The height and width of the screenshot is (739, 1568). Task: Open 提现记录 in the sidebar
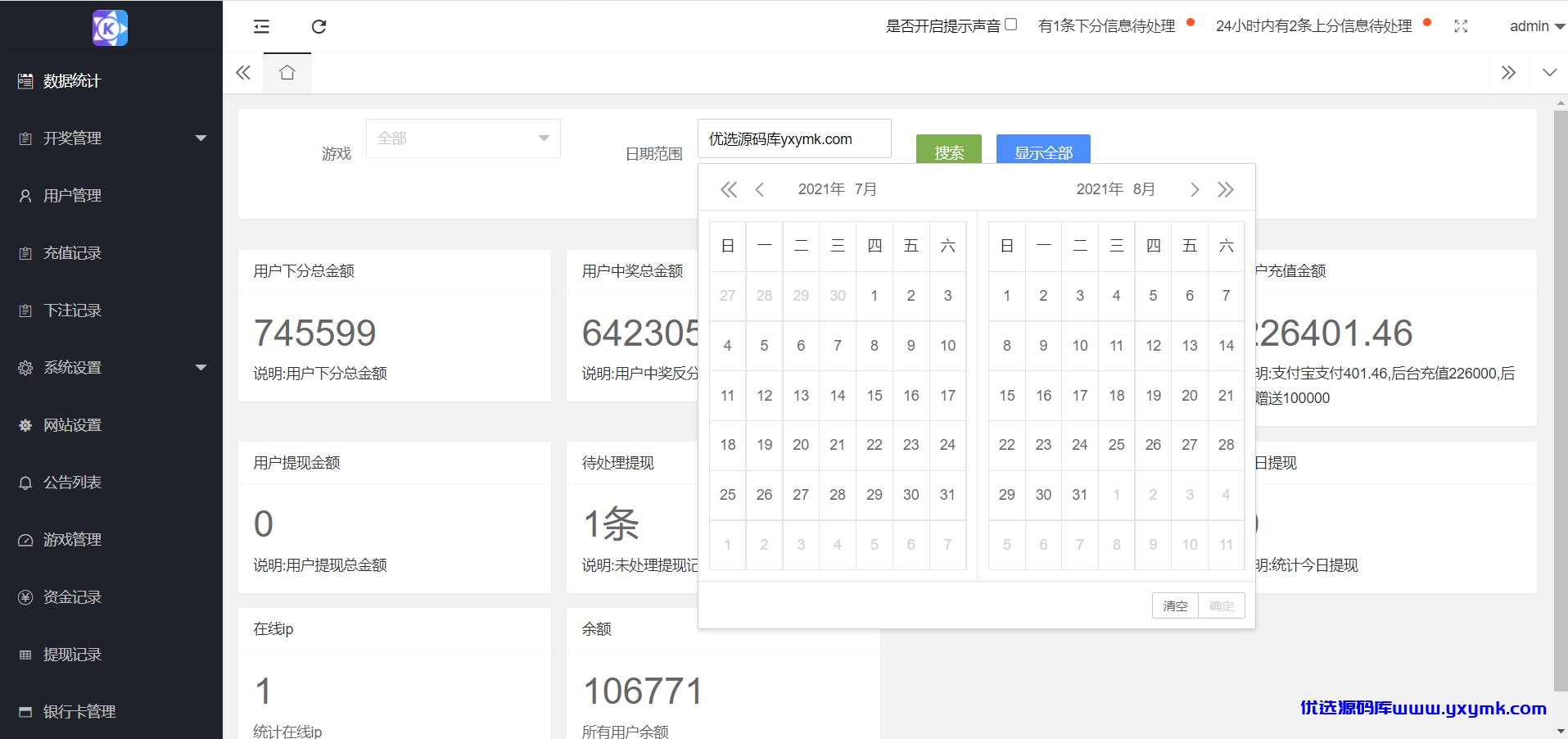(x=111, y=655)
